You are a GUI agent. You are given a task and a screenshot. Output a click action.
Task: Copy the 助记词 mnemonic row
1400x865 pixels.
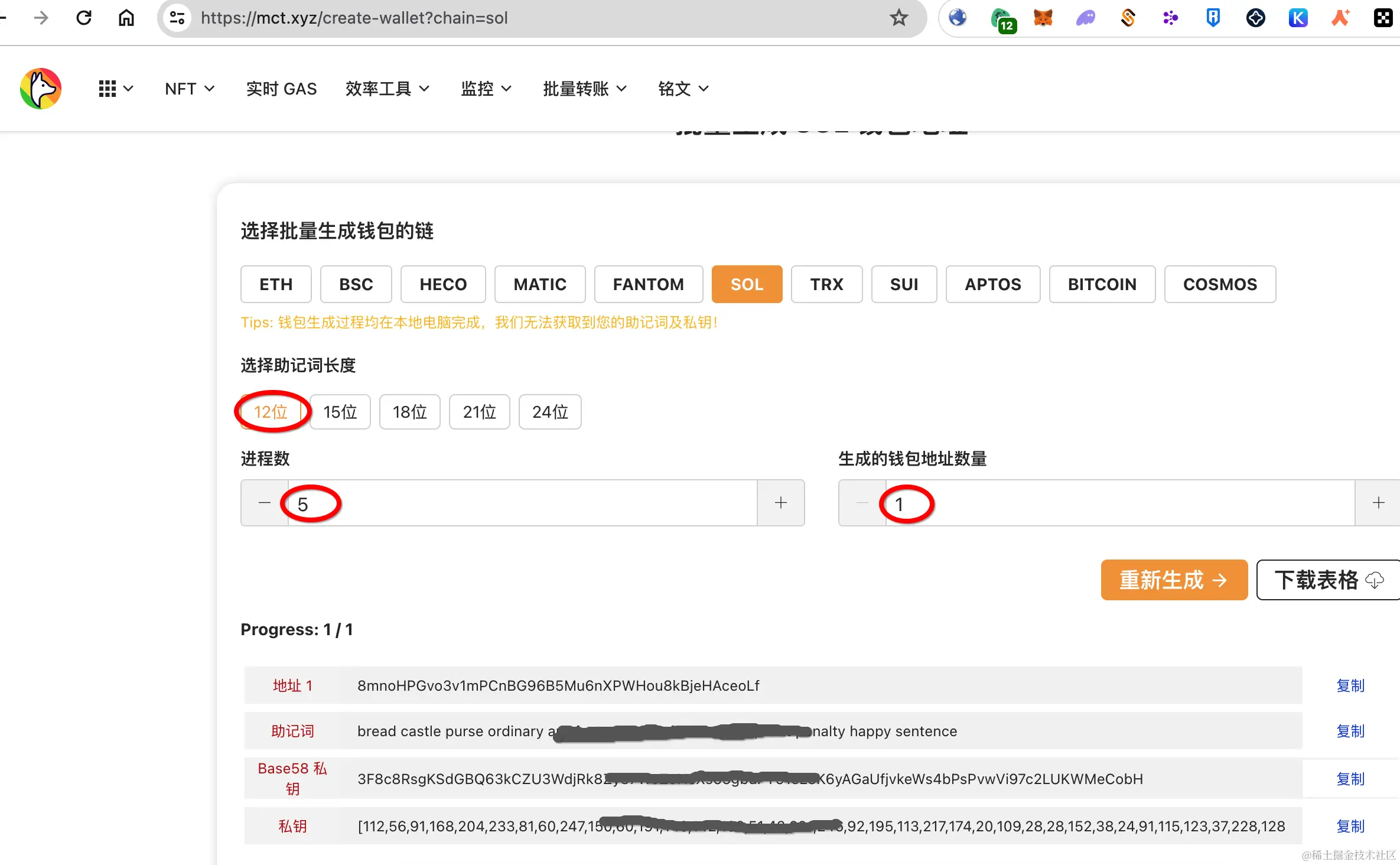[x=1350, y=731]
